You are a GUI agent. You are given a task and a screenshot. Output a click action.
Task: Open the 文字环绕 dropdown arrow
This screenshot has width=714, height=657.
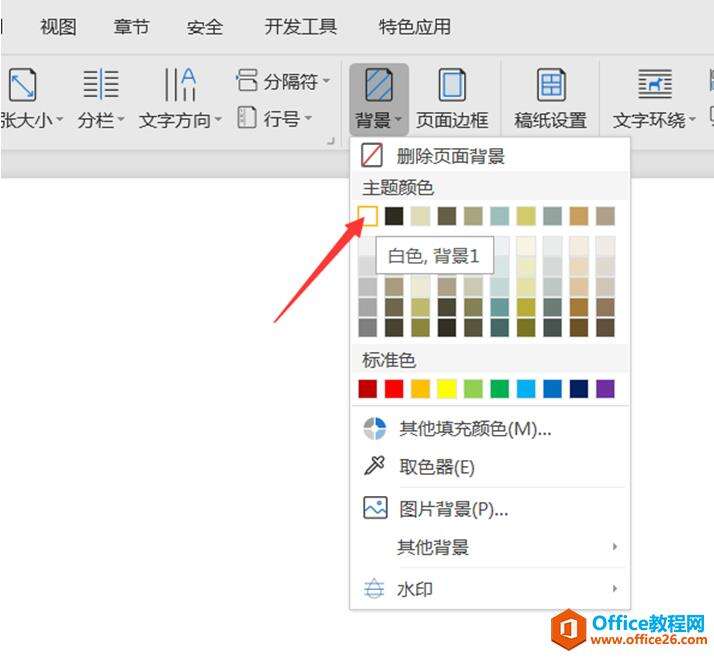[692, 119]
